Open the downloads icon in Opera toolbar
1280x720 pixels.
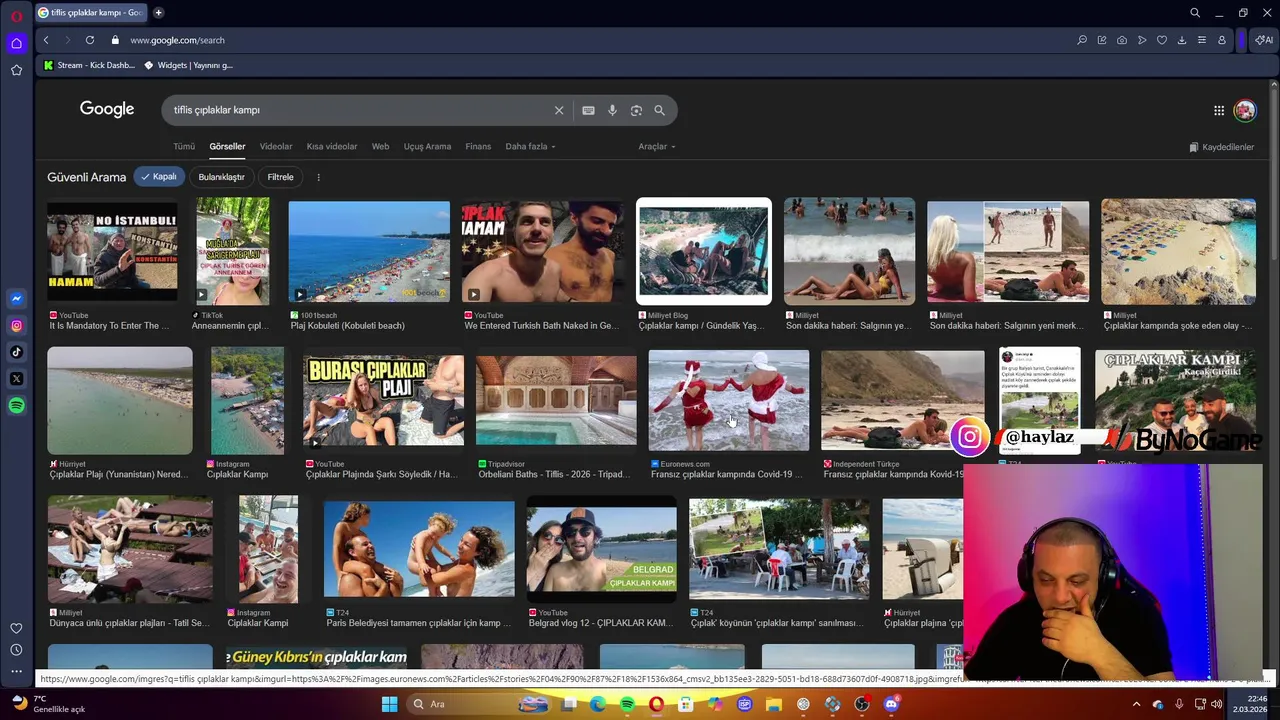point(1182,40)
